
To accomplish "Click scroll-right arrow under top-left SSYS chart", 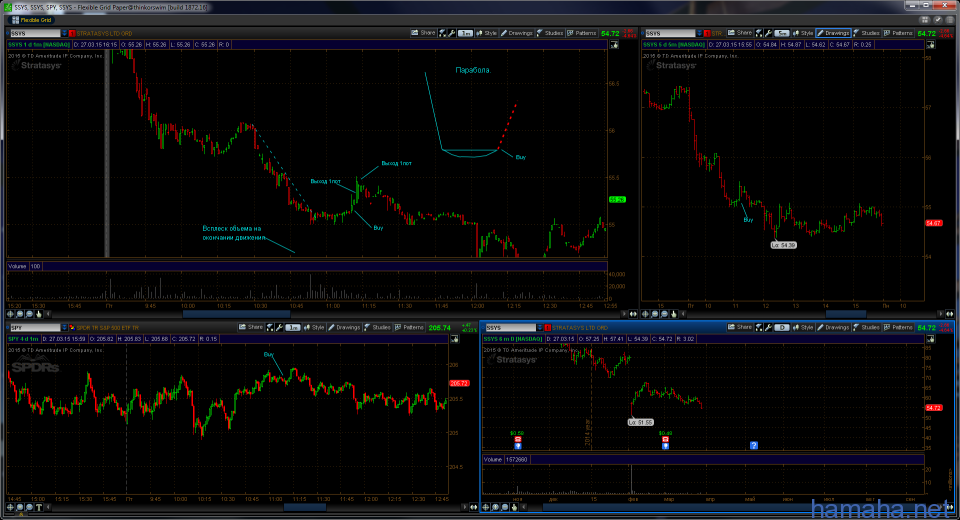I will pos(624,314).
